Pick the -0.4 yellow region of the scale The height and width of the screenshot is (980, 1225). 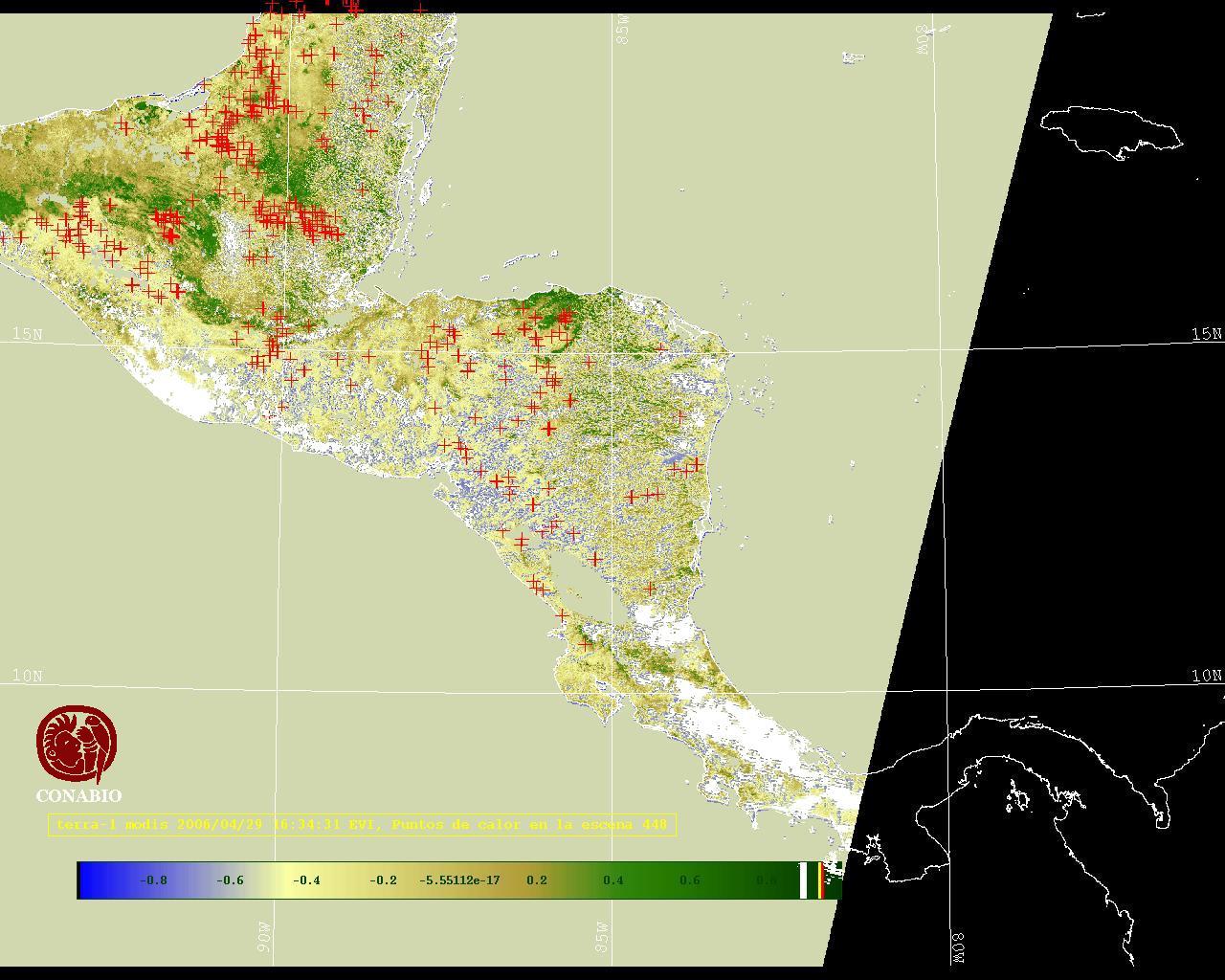[306, 880]
